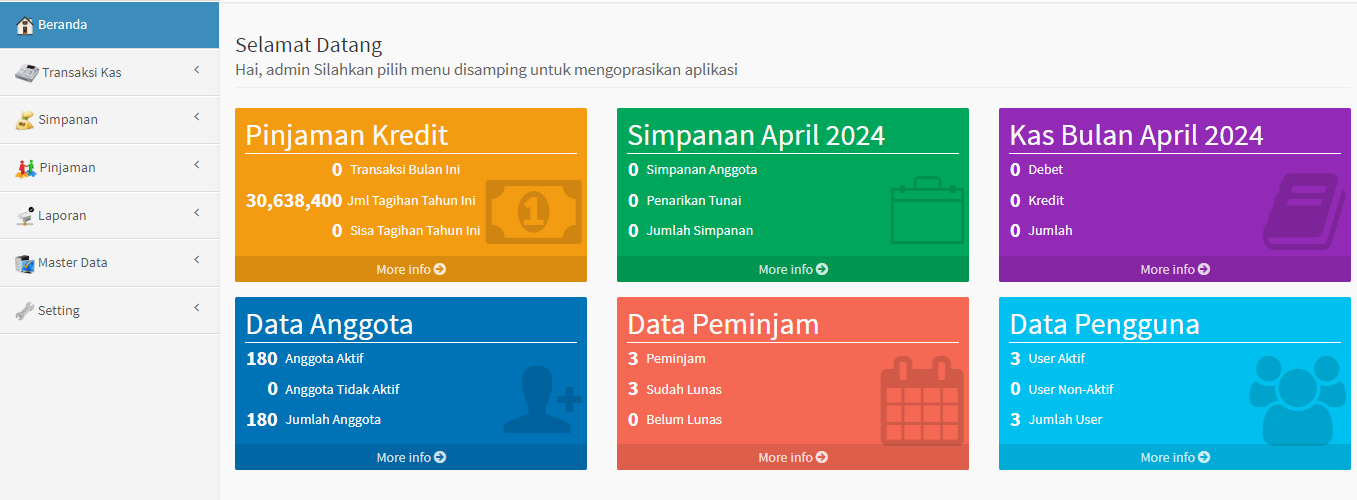This screenshot has width=1357, height=500.
Task: Click the add-person icon in Data Anggota
Action: point(542,399)
